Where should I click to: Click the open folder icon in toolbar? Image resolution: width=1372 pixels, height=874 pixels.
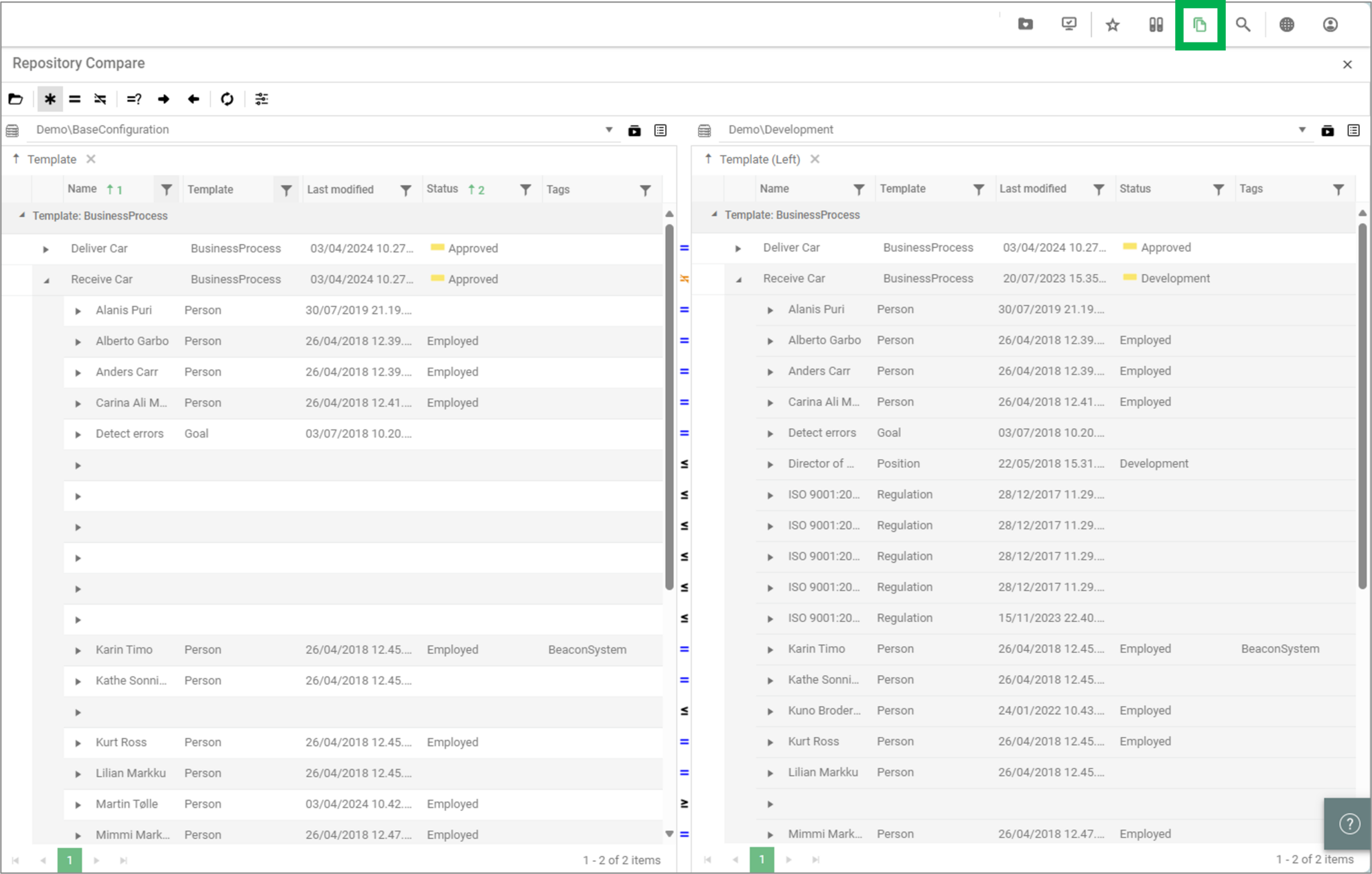[x=16, y=99]
